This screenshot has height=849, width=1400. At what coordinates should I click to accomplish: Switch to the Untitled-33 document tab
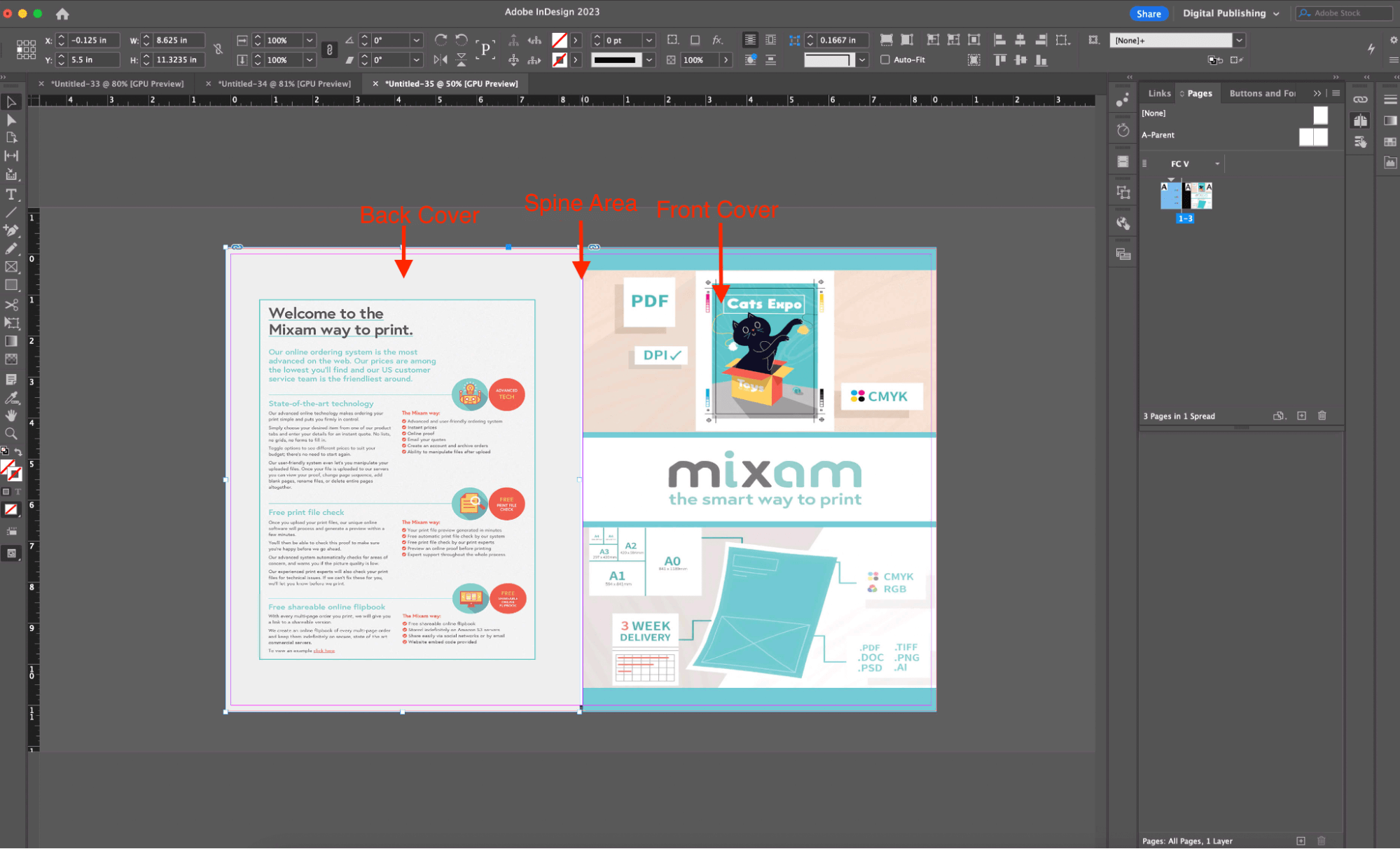coord(118,83)
